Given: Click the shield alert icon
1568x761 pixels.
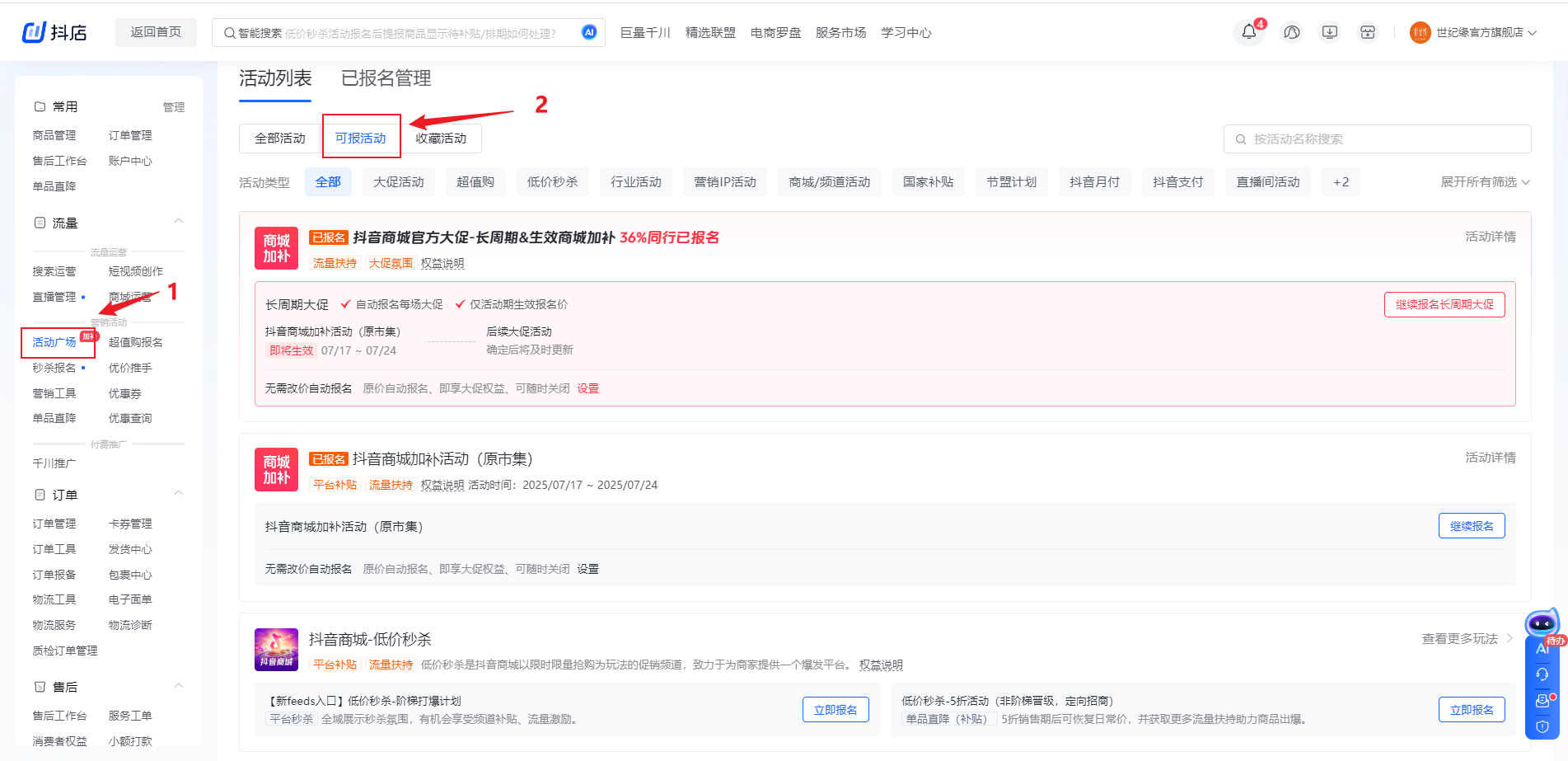Looking at the screenshot, I should tap(1542, 726).
